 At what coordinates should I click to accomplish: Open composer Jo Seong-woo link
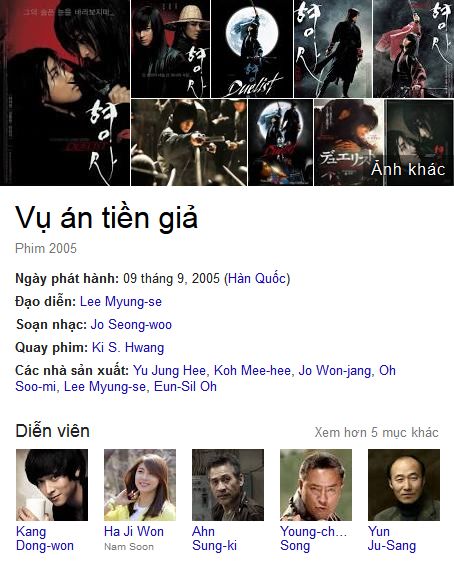pyautogui.click(x=131, y=324)
